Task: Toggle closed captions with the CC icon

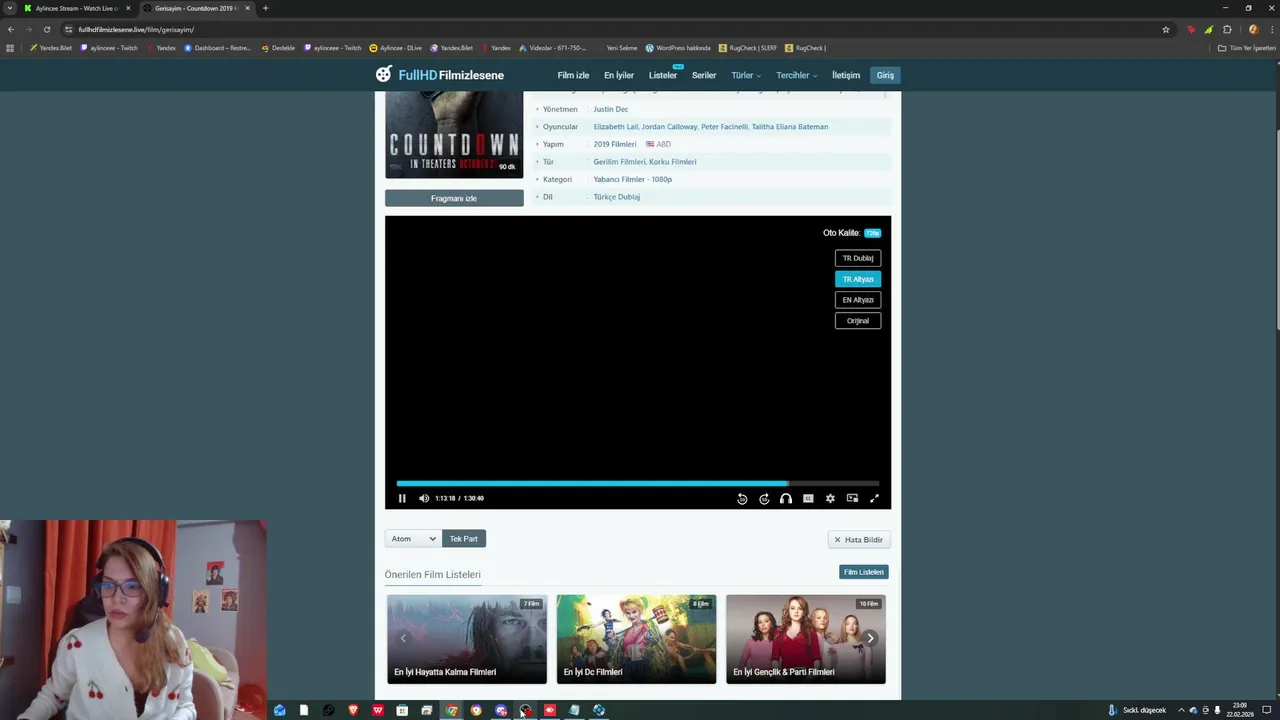Action: pyautogui.click(x=808, y=498)
